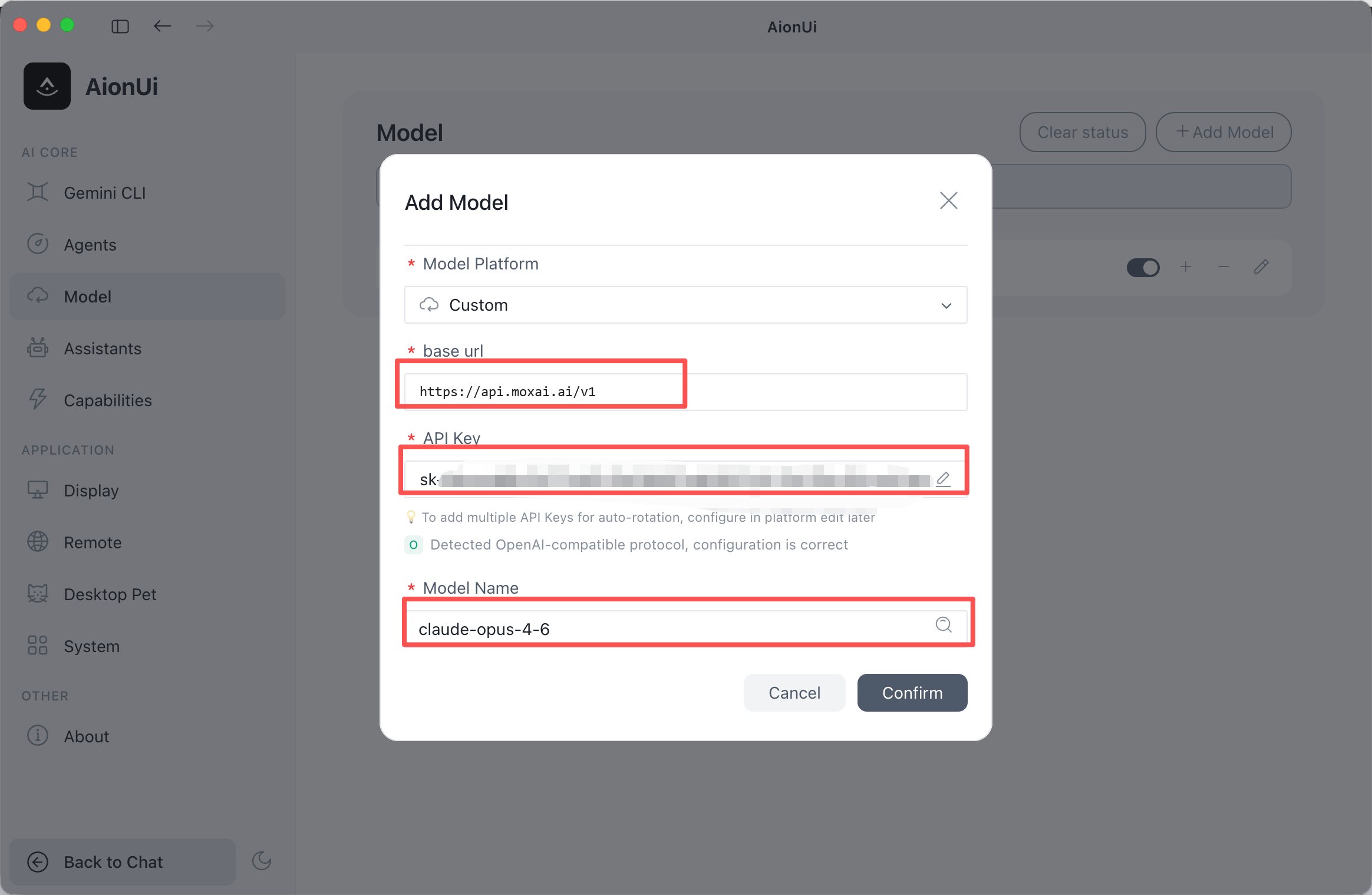The height and width of the screenshot is (895, 1372).
Task: Click the plus icon on the platform row
Action: point(1186,267)
